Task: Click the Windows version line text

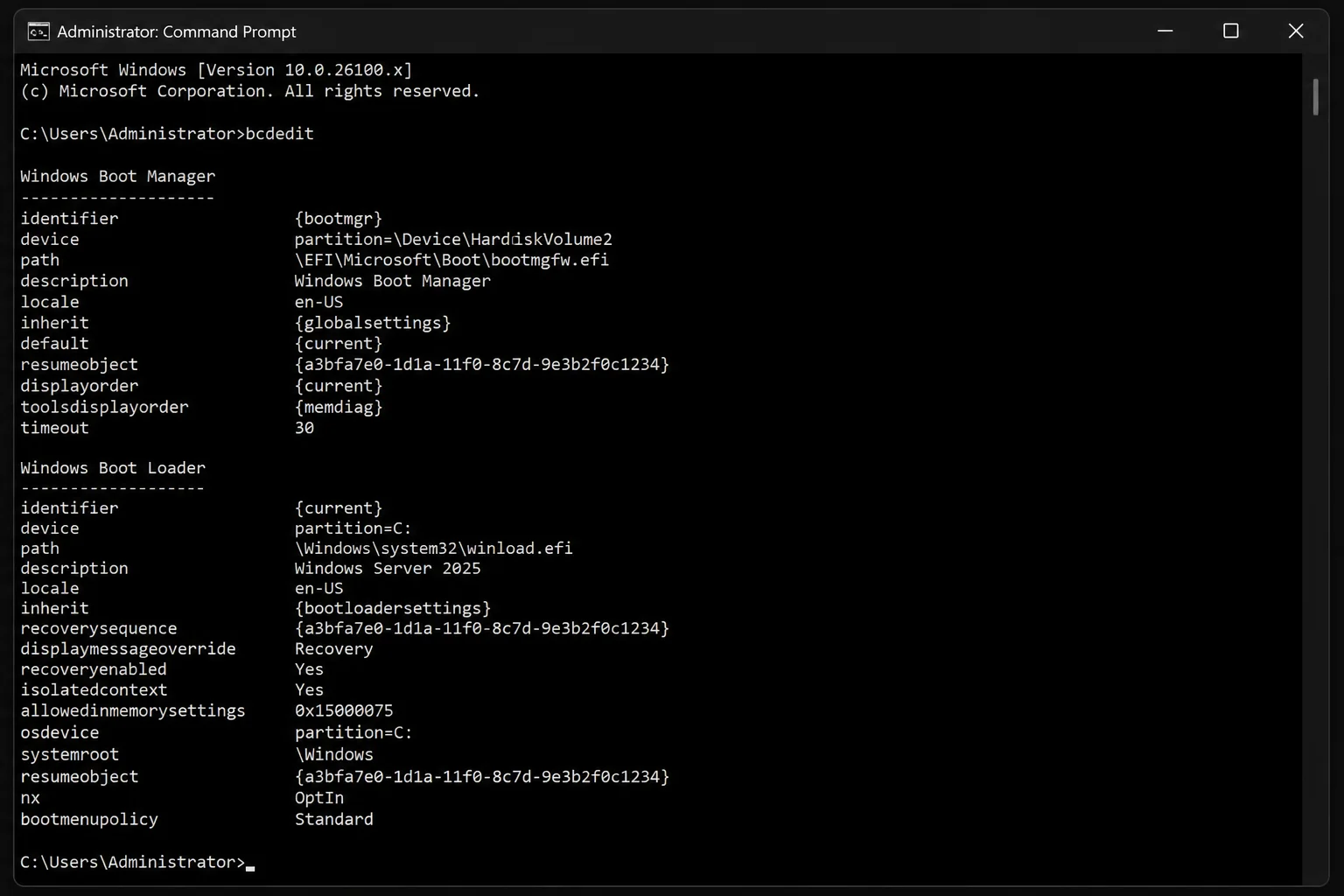Action: click(216, 70)
